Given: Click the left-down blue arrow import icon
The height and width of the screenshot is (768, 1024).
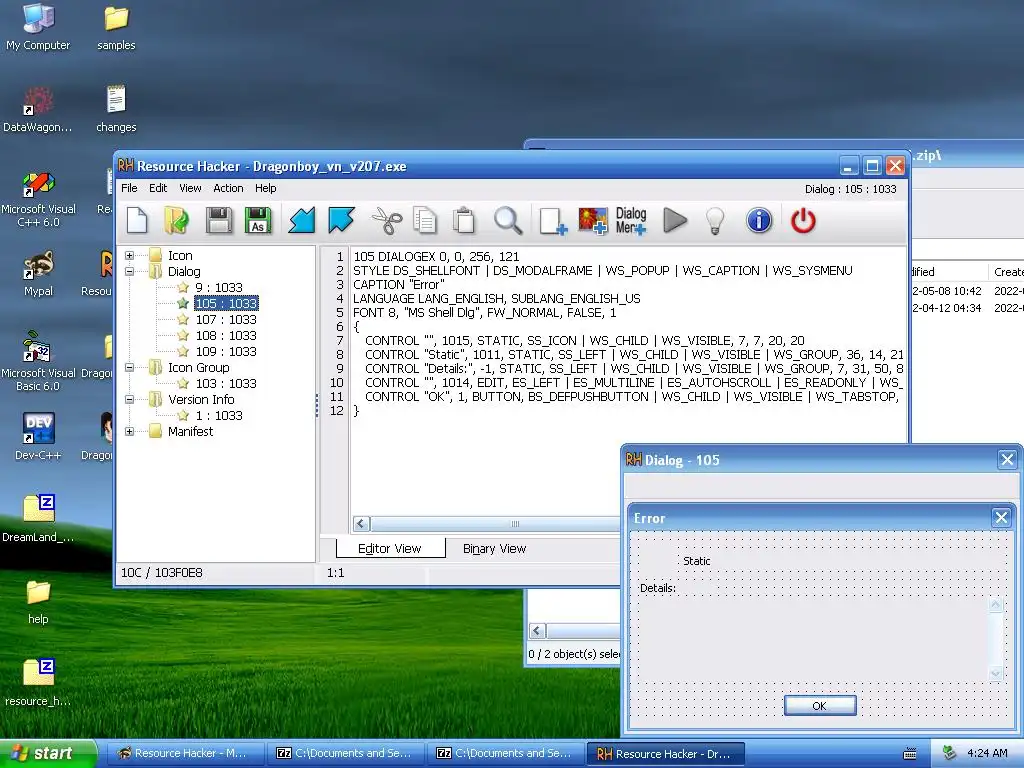Looking at the screenshot, I should pos(302,221).
